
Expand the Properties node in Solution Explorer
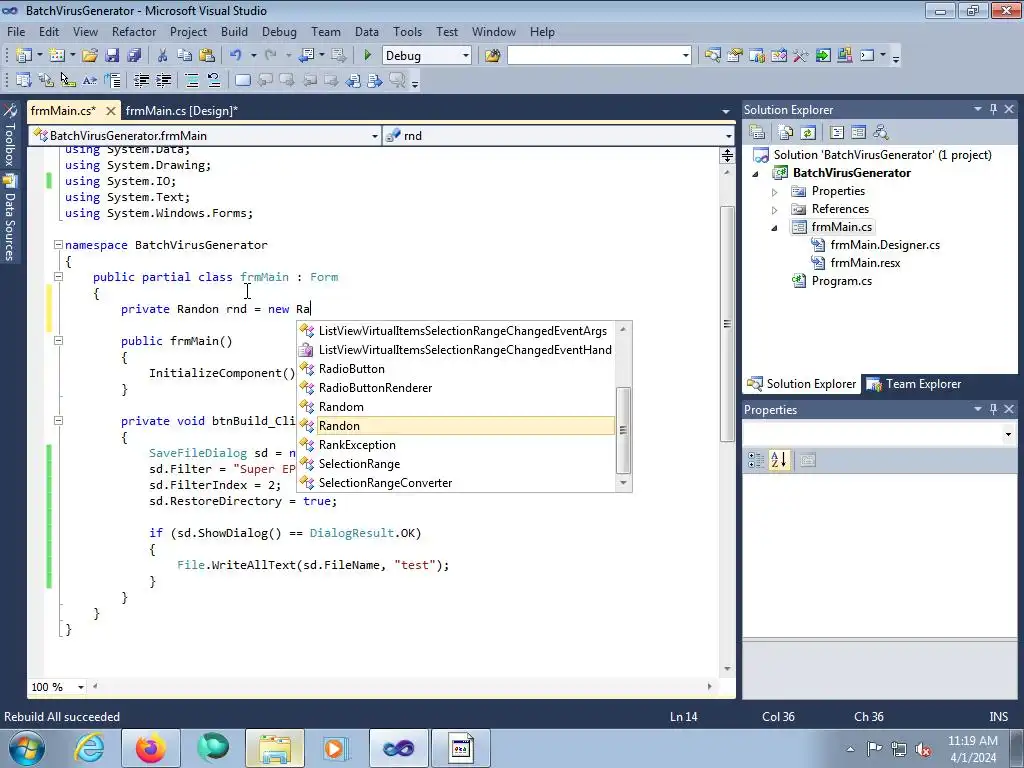click(775, 192)
